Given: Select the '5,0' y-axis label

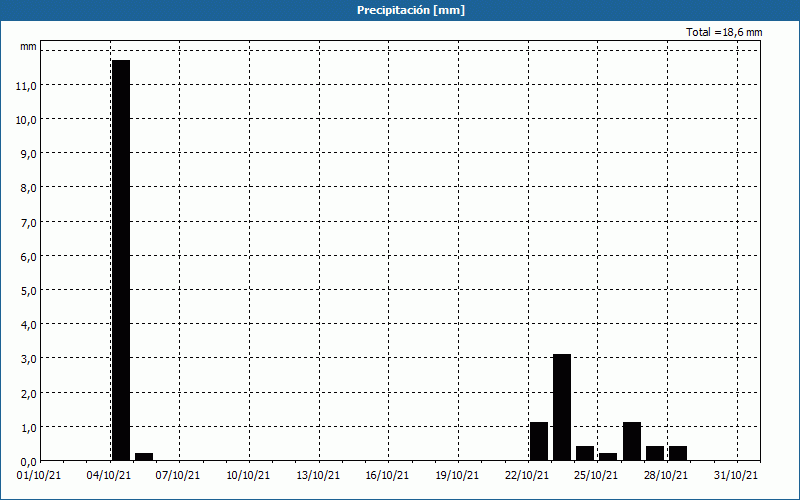Looking at the screenshot, I should [x=29, y=291].
